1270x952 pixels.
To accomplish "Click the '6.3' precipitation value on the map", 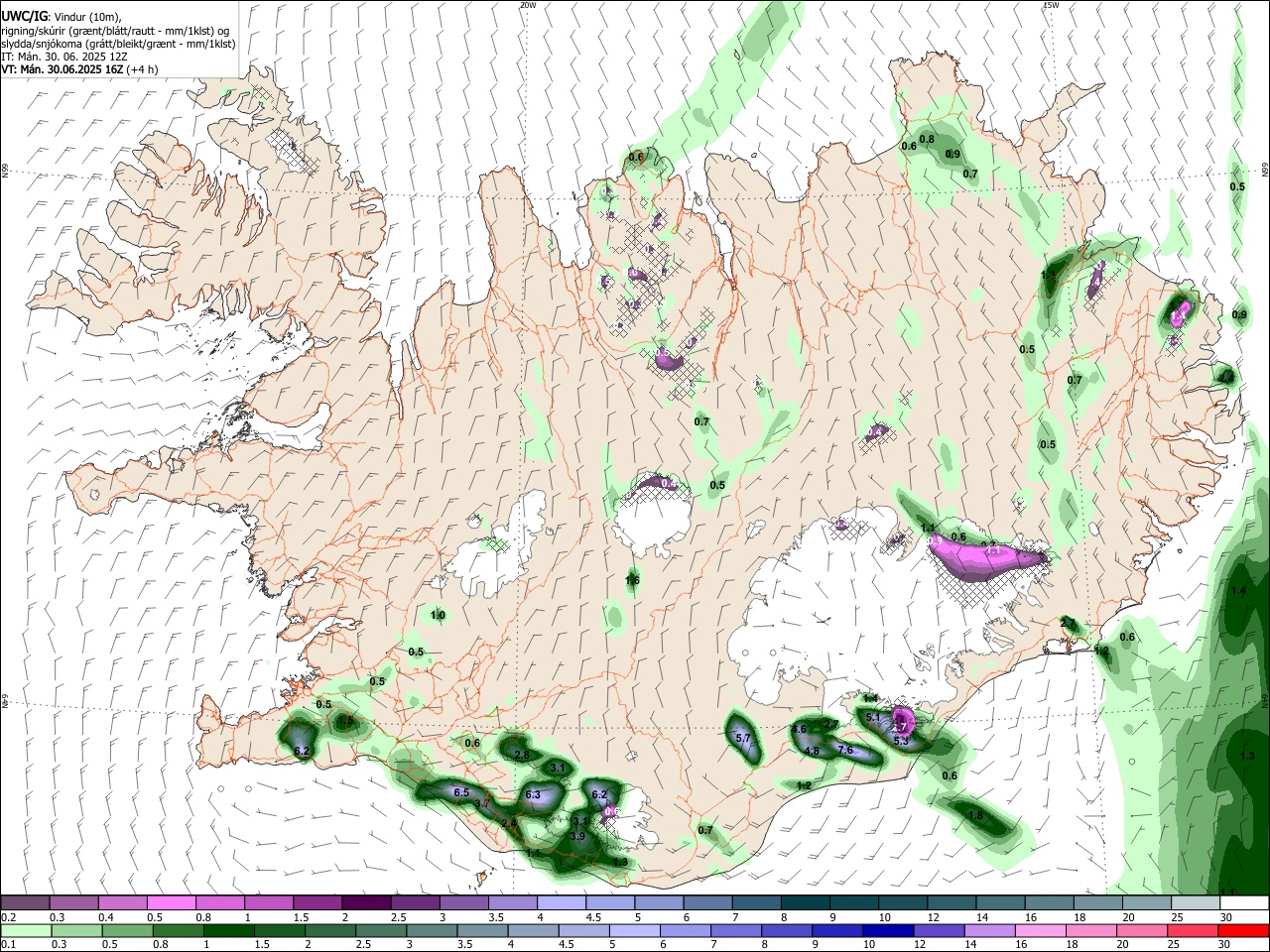I will (x=533, y=795).
